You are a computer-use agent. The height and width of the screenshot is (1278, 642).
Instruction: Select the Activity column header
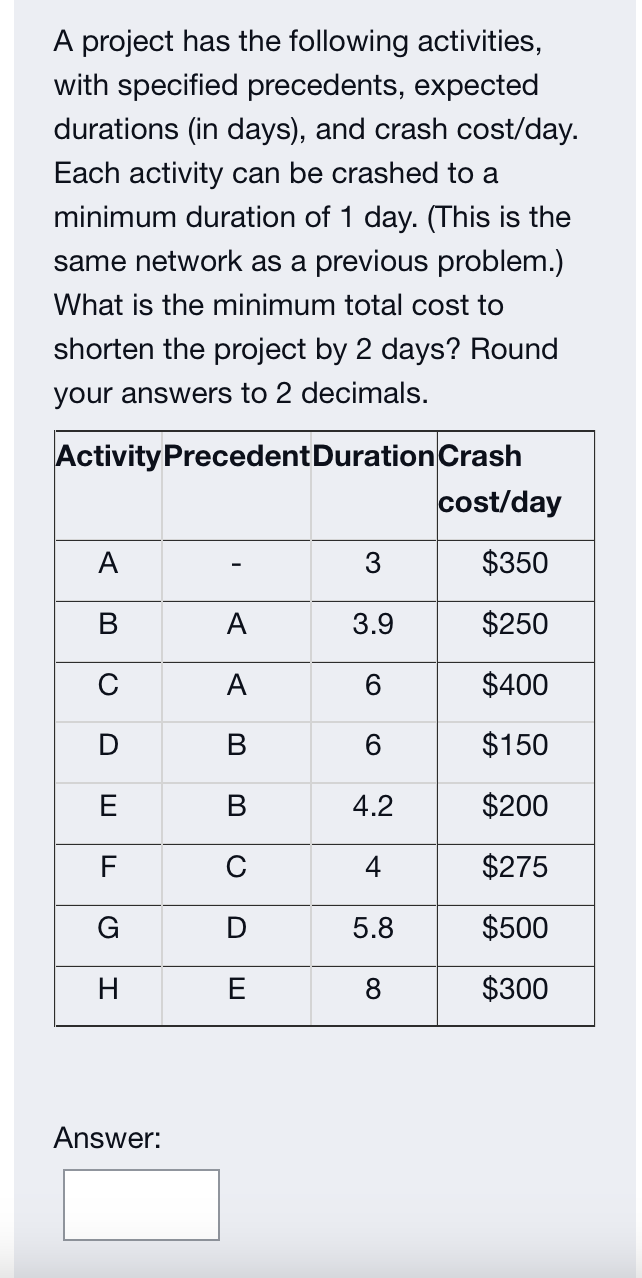tap(105, 456)
